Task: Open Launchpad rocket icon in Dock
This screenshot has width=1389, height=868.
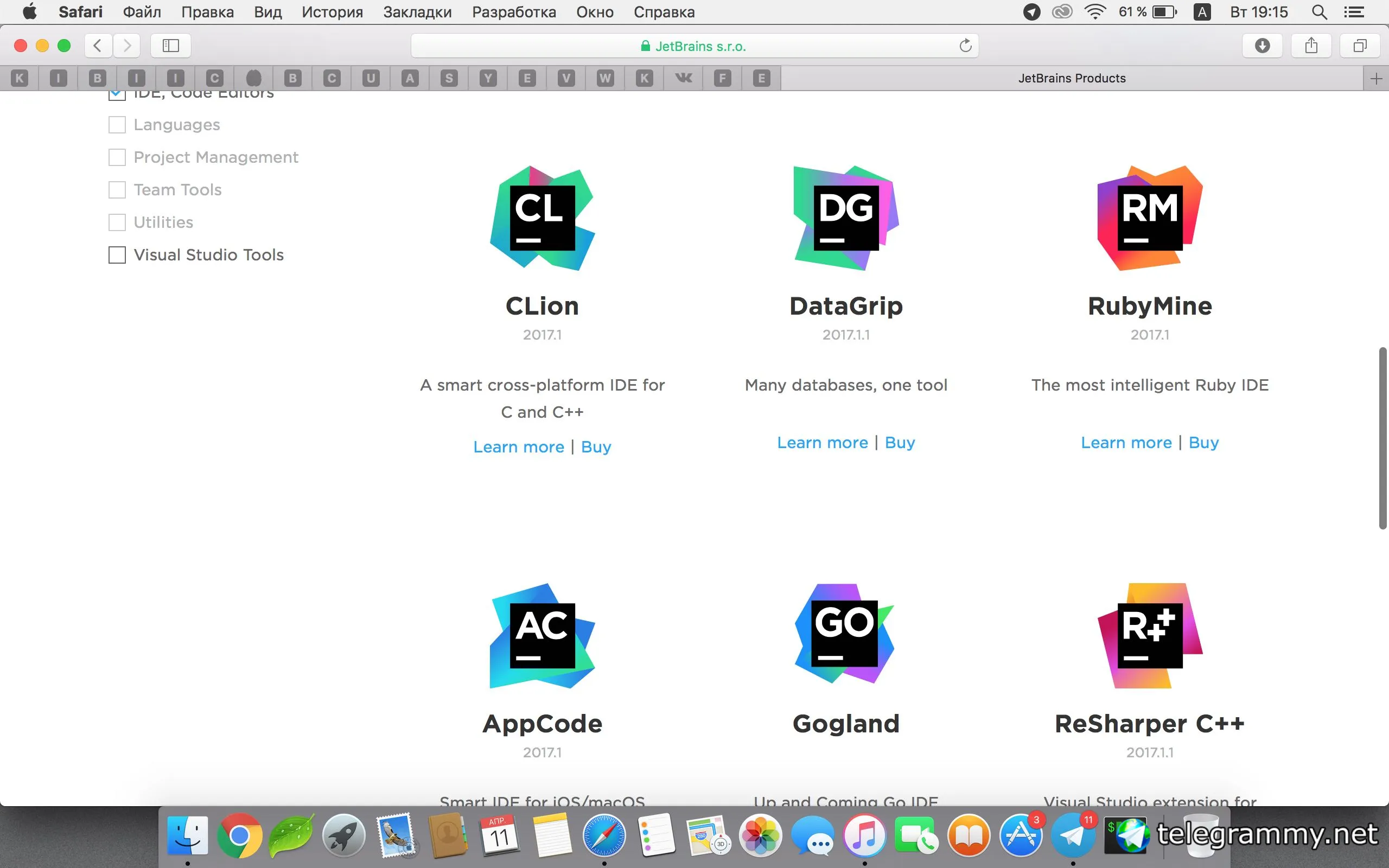Action: point(343,835)
